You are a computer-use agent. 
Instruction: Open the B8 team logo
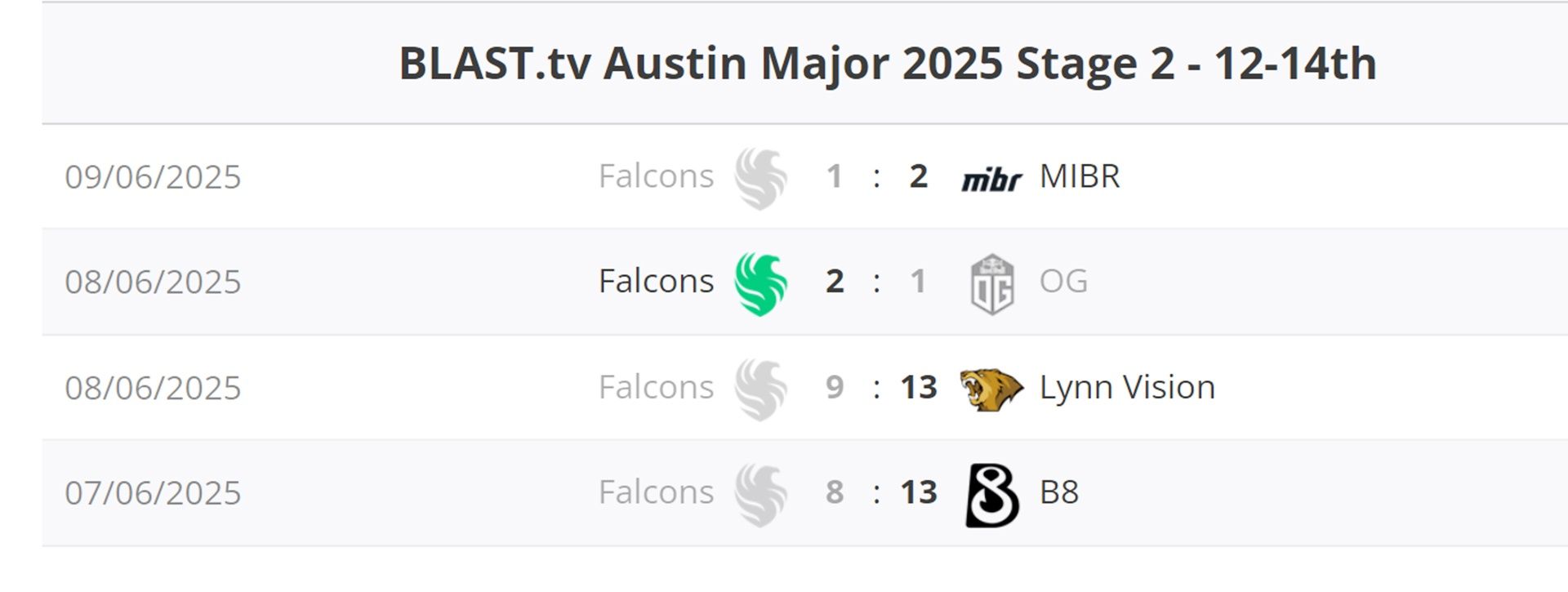coord(992,495)
